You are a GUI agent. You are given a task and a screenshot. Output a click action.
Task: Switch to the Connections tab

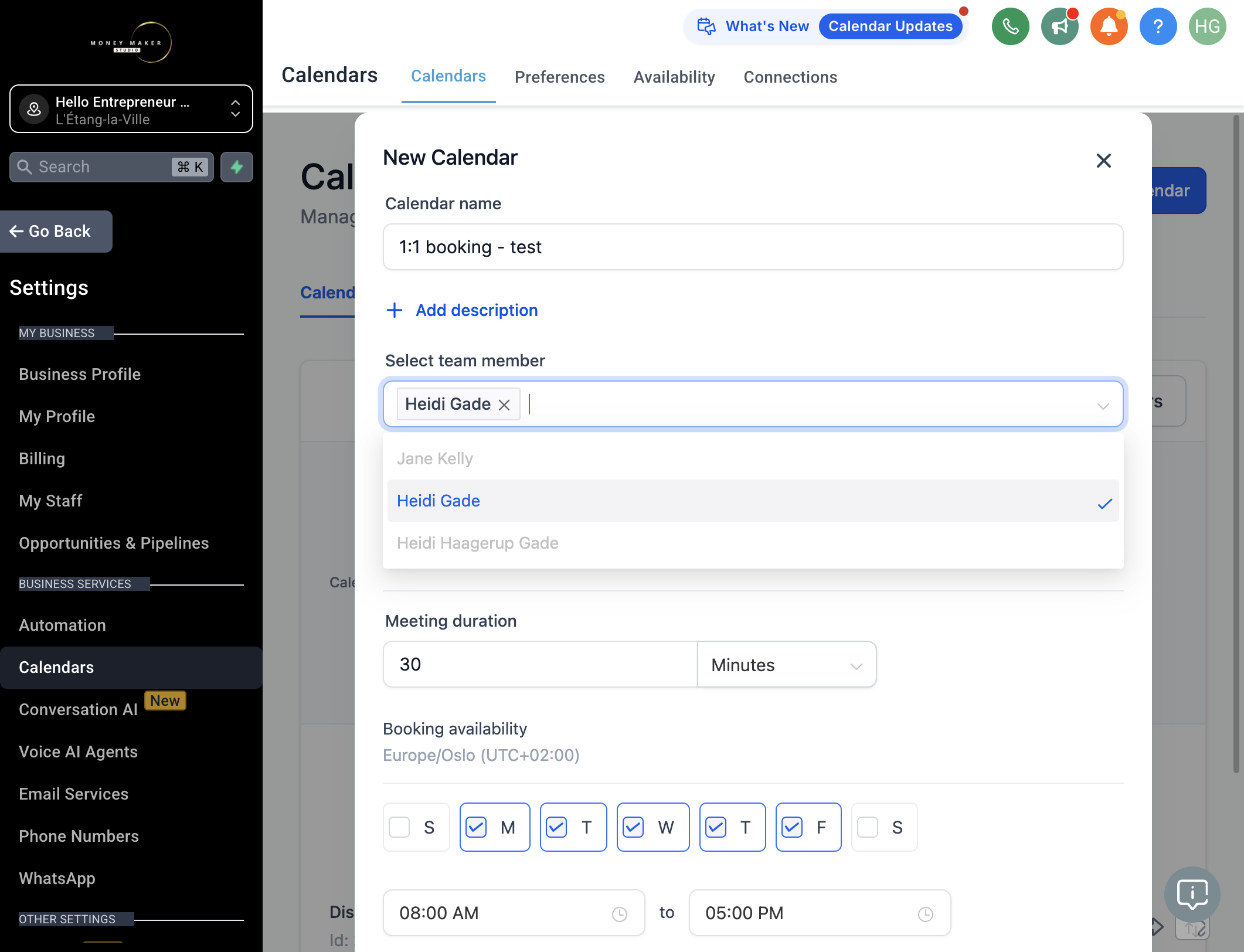790,77
